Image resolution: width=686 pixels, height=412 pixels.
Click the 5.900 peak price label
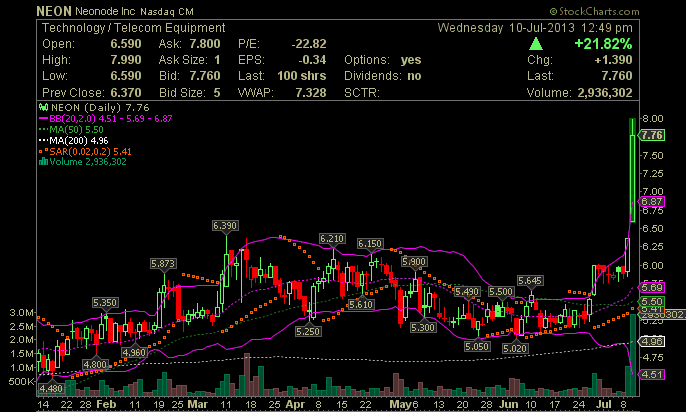(414, 262)
